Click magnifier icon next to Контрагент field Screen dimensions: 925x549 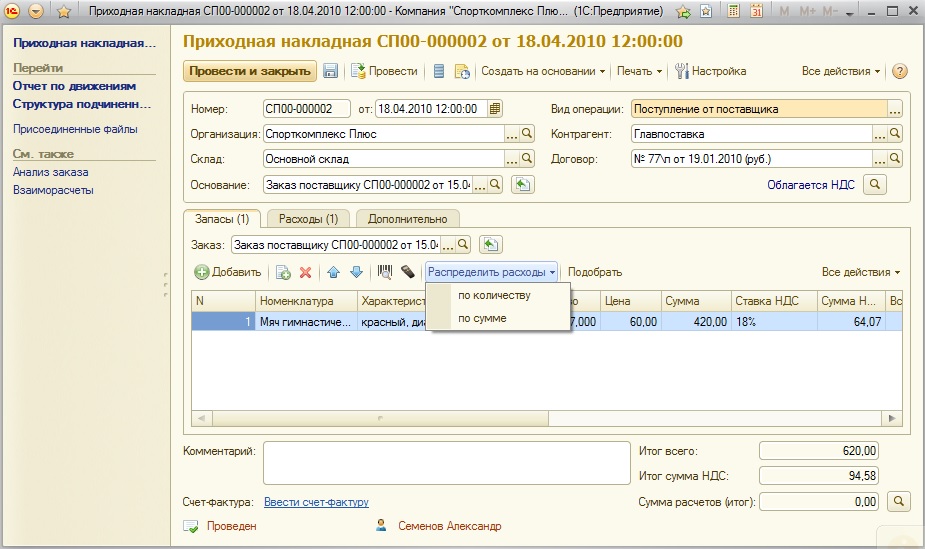[894, 133]
